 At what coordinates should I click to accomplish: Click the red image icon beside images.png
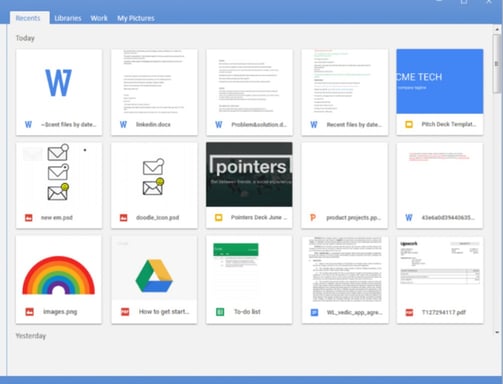[x=30, y=312]
